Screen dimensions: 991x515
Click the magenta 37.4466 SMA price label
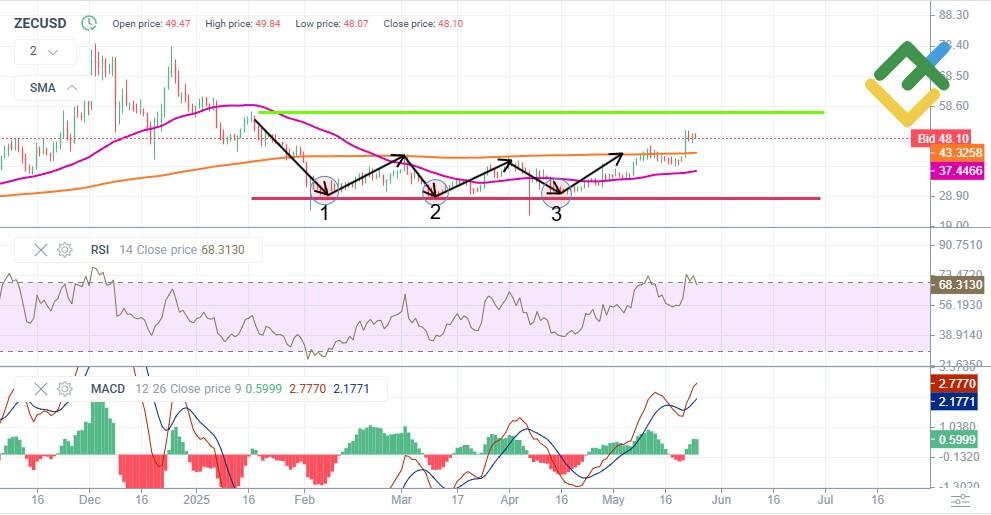point(956,171)
